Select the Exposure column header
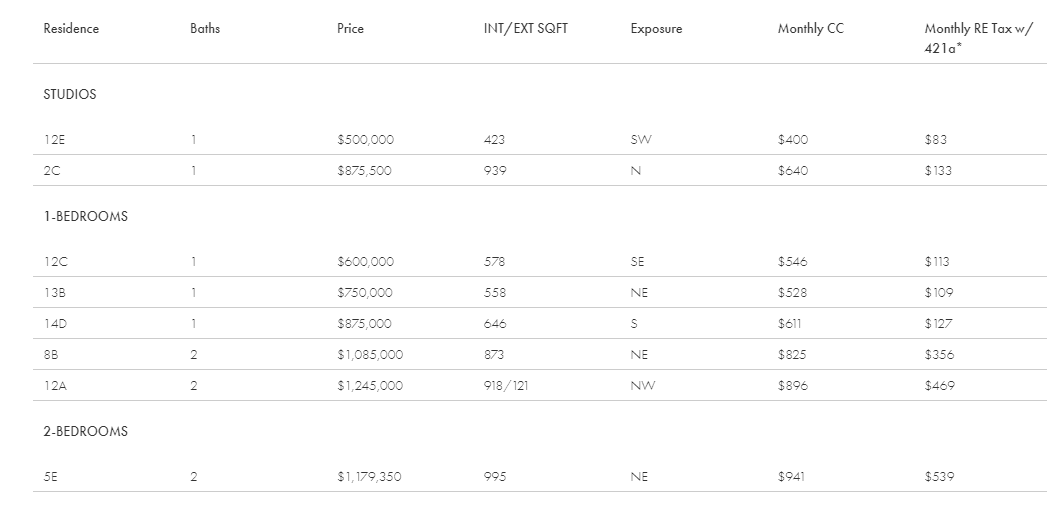The height and width of the screenshot is (507, 1047). click(656, 29)
